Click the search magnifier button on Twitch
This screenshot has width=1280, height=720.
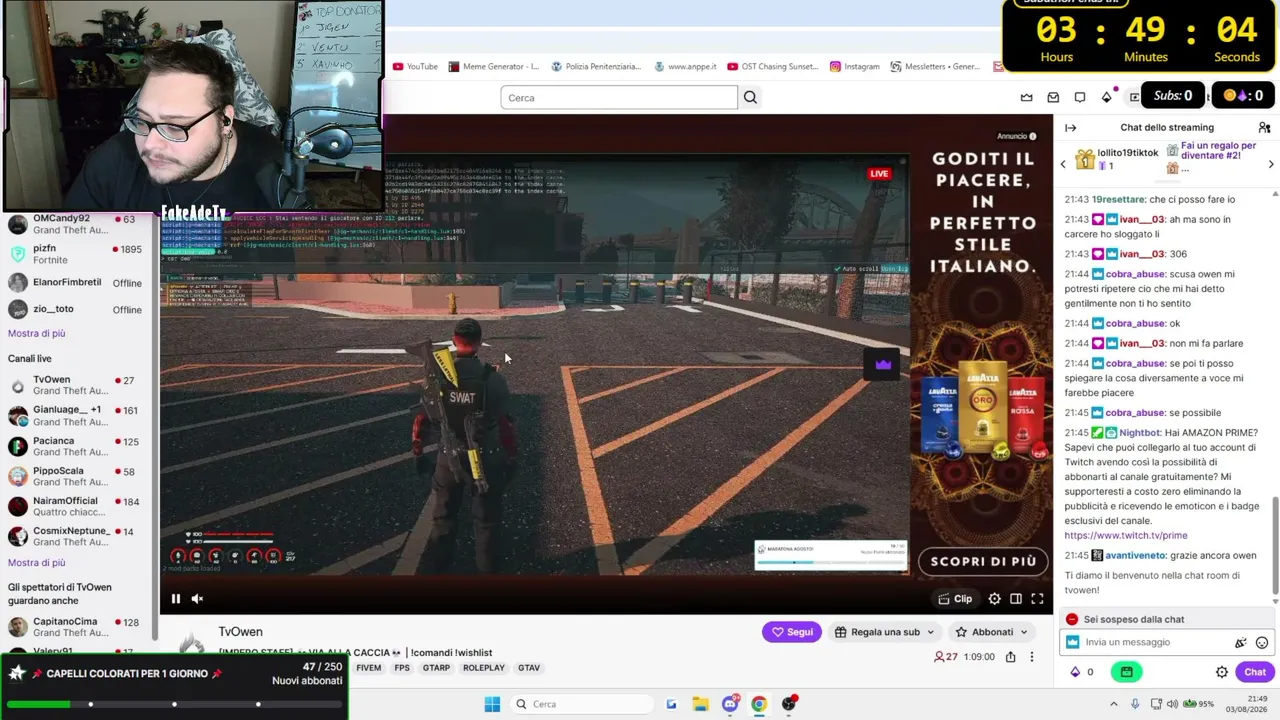[750, 97]
